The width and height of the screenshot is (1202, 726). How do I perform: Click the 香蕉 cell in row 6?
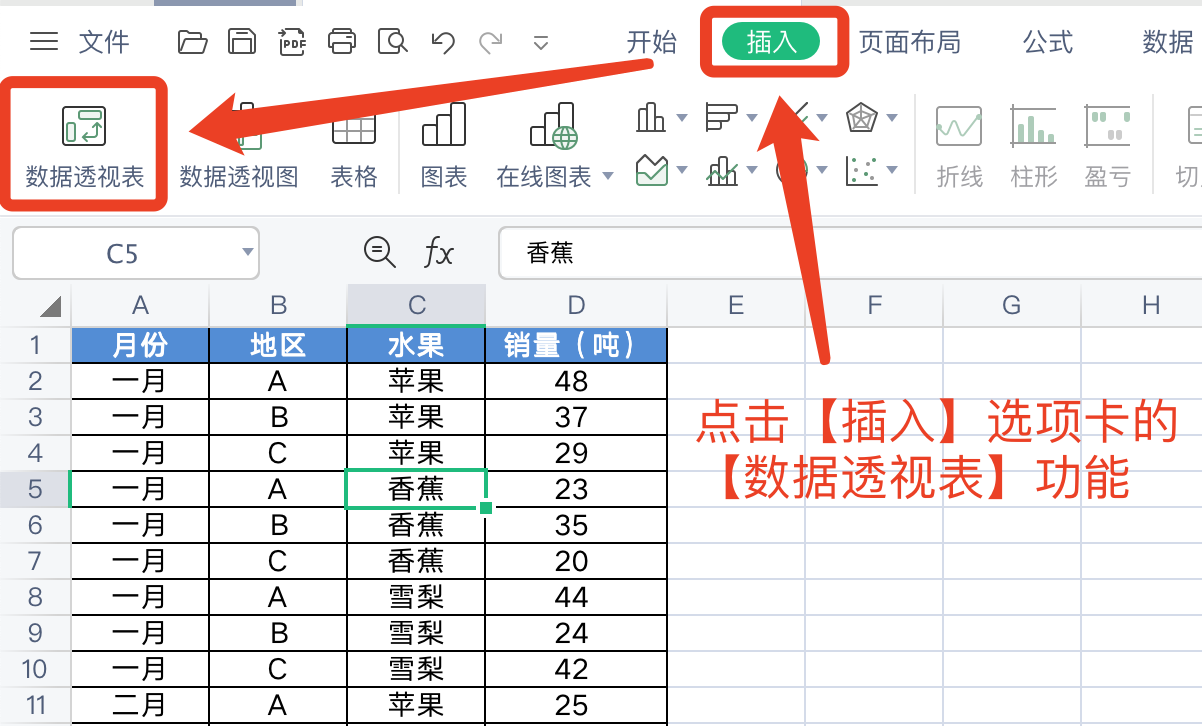tap(416, 525)
